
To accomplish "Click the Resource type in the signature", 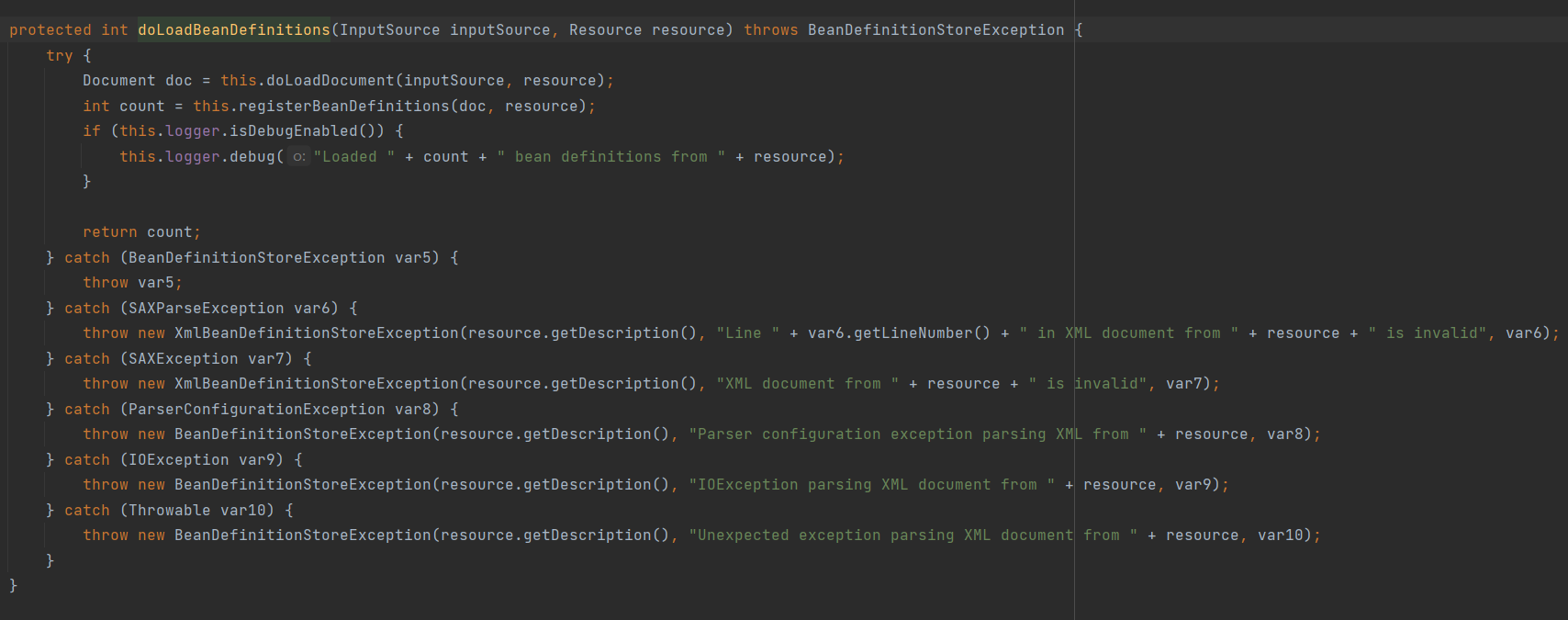I will click(x=606, y=30).
